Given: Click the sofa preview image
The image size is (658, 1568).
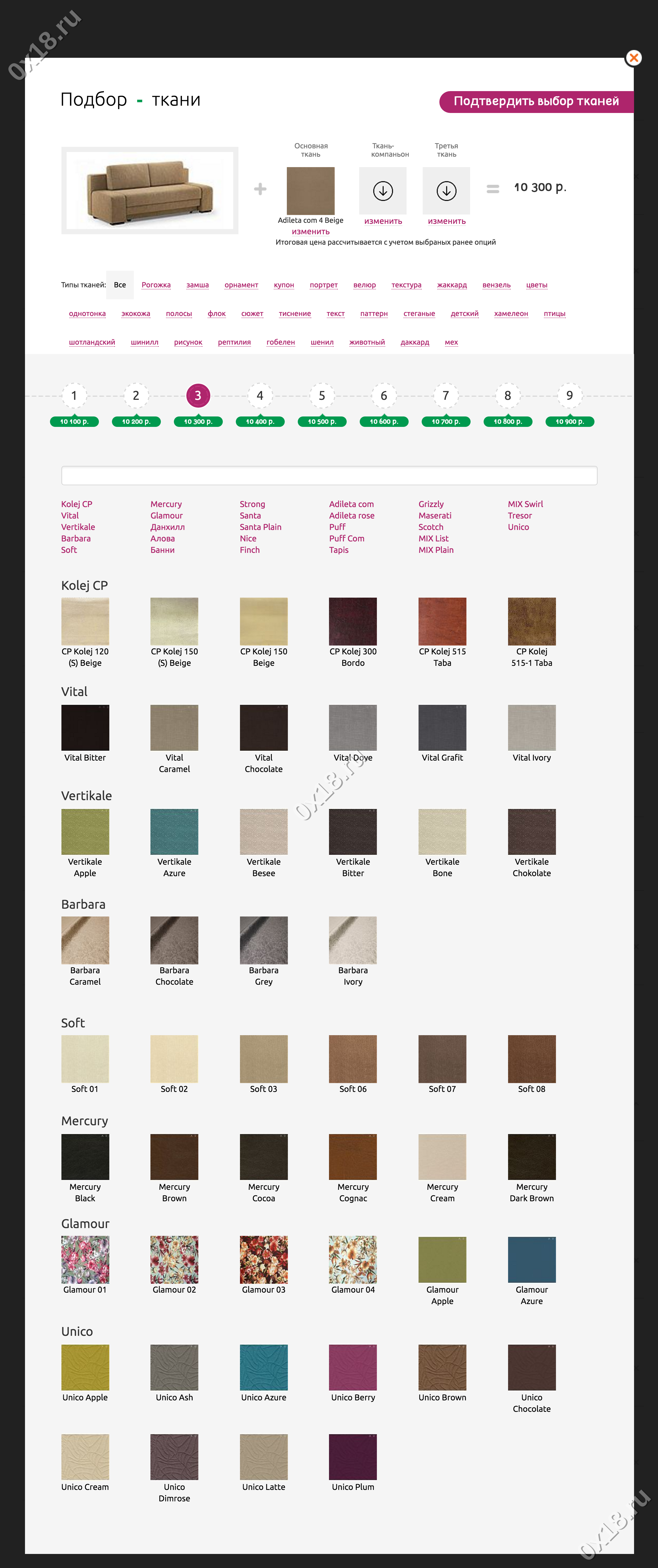Looking at the screenshot, I should coord(150,191).
